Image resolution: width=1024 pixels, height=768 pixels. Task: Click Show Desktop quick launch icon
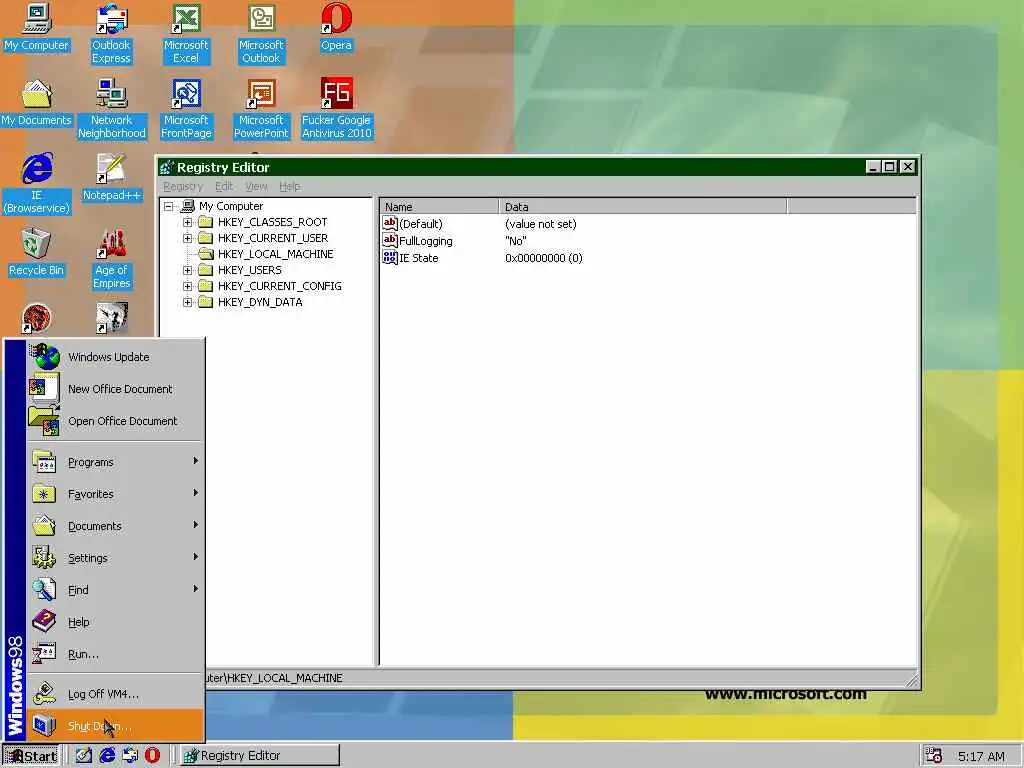click(x=84, y=756)
